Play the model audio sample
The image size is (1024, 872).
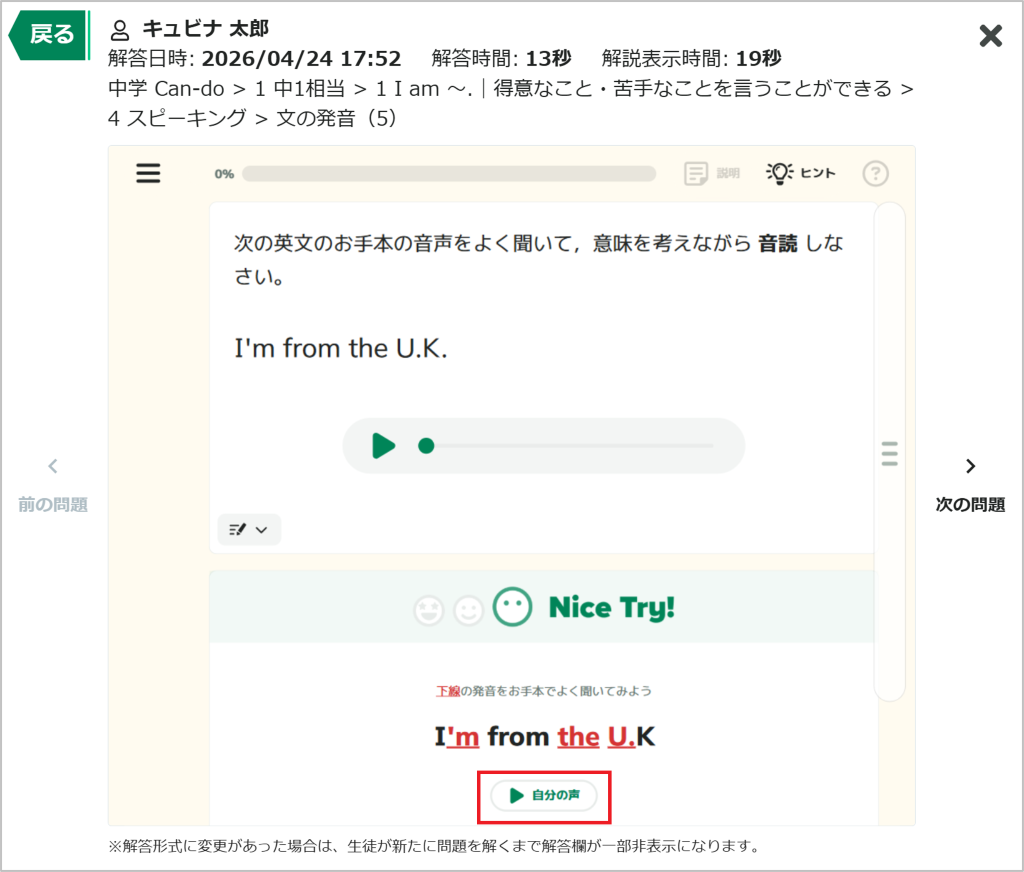383,445
